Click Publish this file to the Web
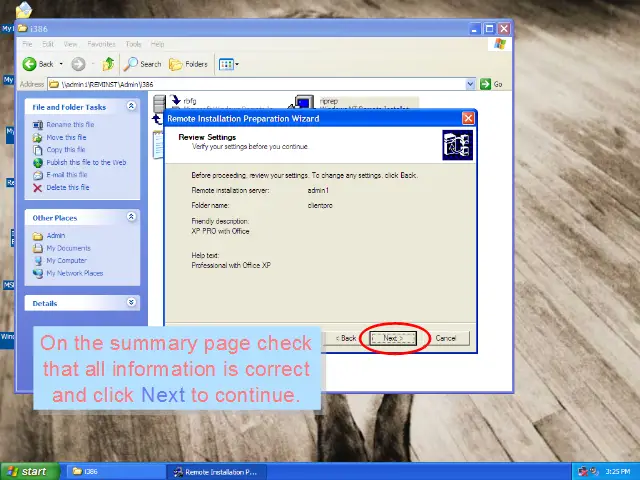Screen dimensions: 640x480 [x=86, y=162]
